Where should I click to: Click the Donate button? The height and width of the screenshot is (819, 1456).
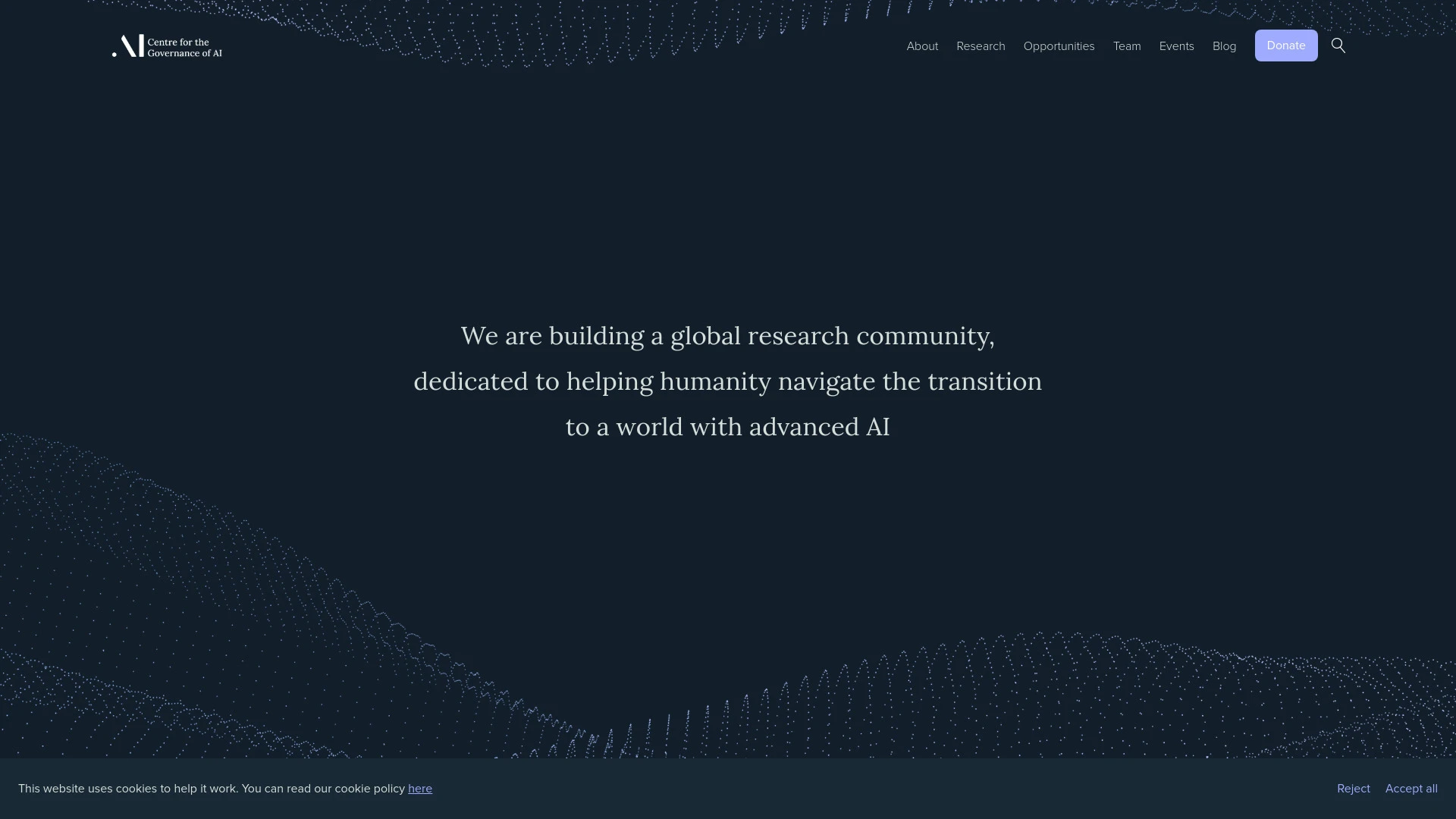point(1286,45)
